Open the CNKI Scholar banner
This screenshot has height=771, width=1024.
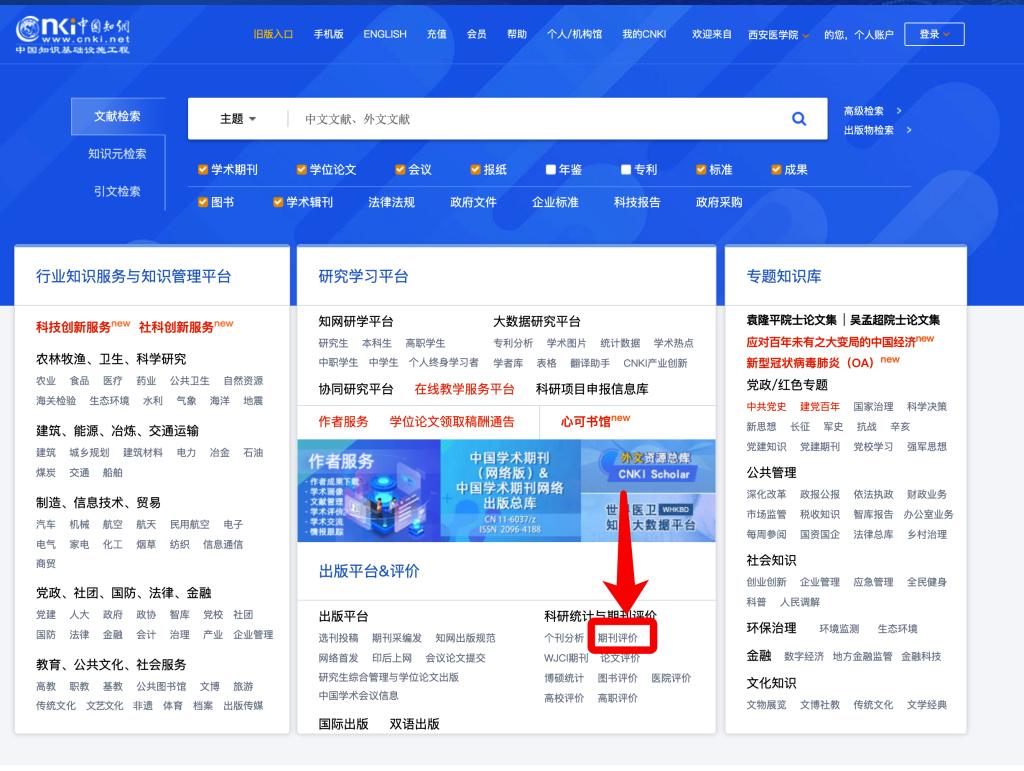648,465
